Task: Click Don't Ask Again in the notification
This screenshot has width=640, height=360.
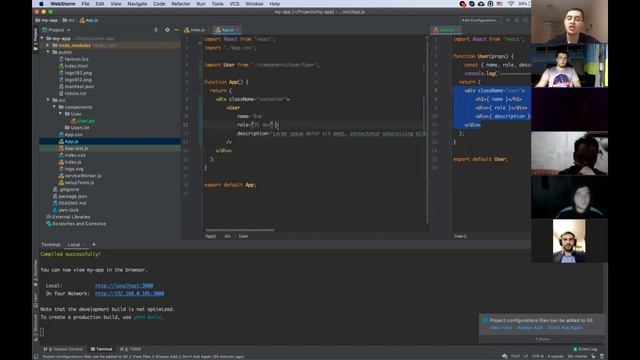Action: 565,328
